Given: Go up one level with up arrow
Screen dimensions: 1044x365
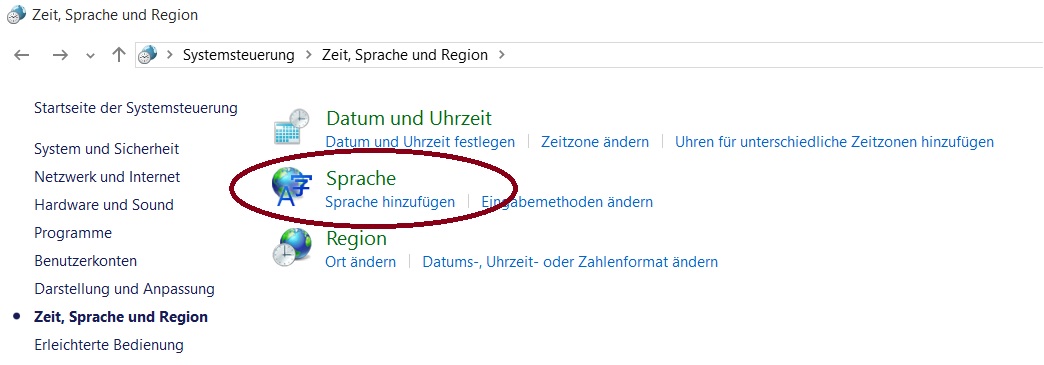Looking at the screenshot, I should click(119, 55).
